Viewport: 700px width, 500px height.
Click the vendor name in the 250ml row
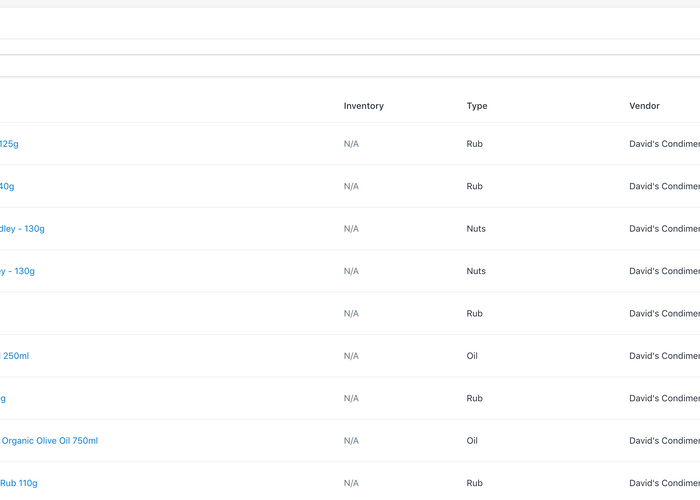coord(664,356)
